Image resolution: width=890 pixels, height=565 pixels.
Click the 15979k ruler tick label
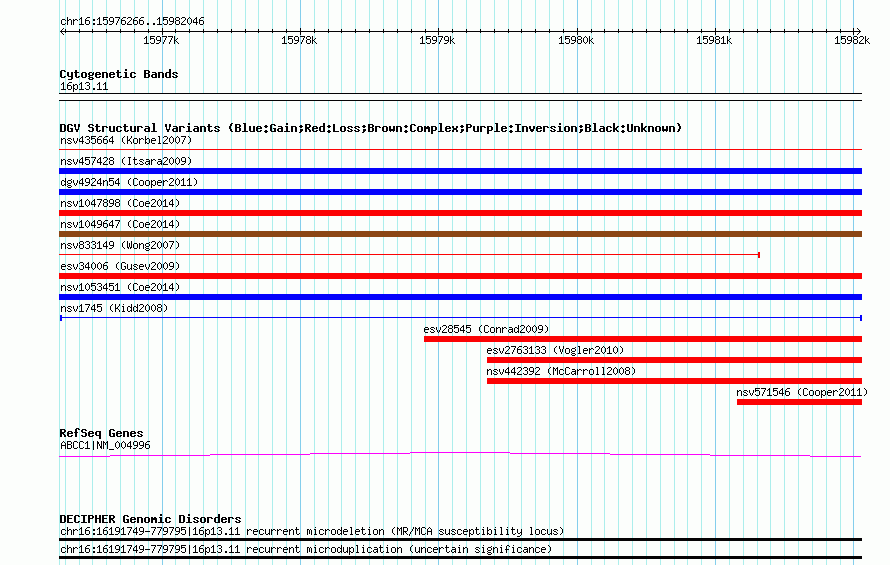(x=437, y=40)
